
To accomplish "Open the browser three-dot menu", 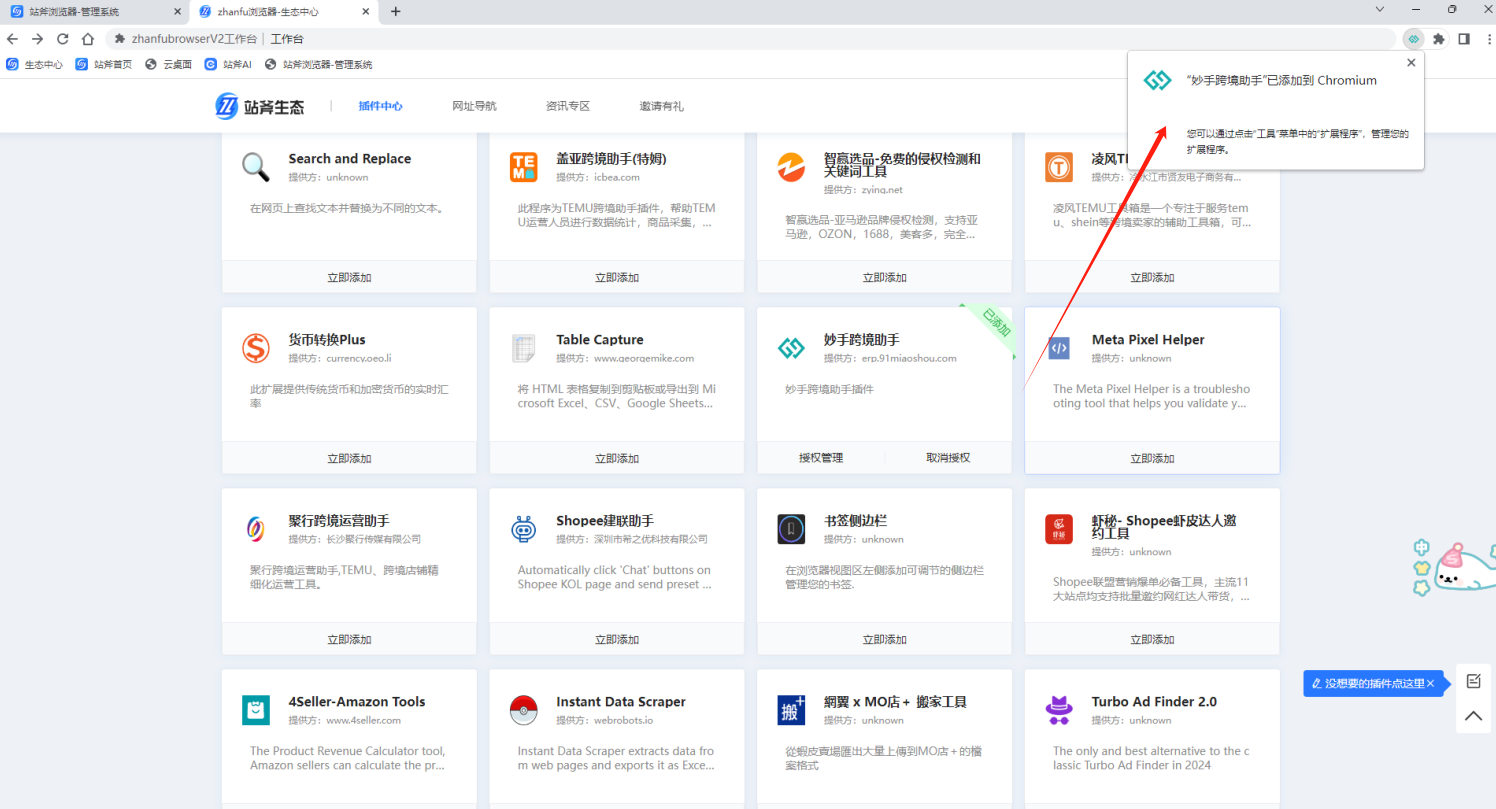I will 1487,39.
